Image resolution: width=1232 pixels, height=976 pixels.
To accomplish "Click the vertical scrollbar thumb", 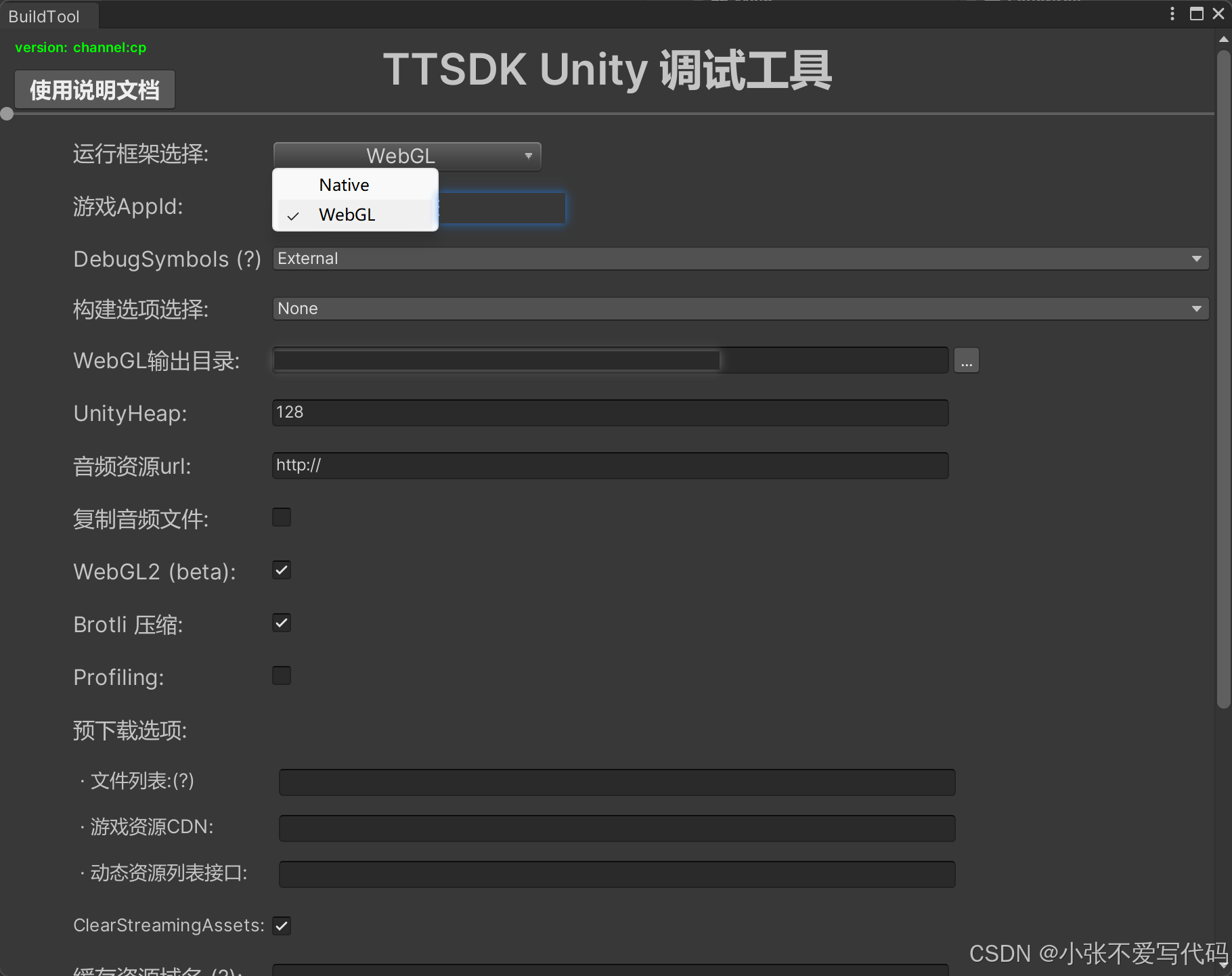I will pos(1223,379).
